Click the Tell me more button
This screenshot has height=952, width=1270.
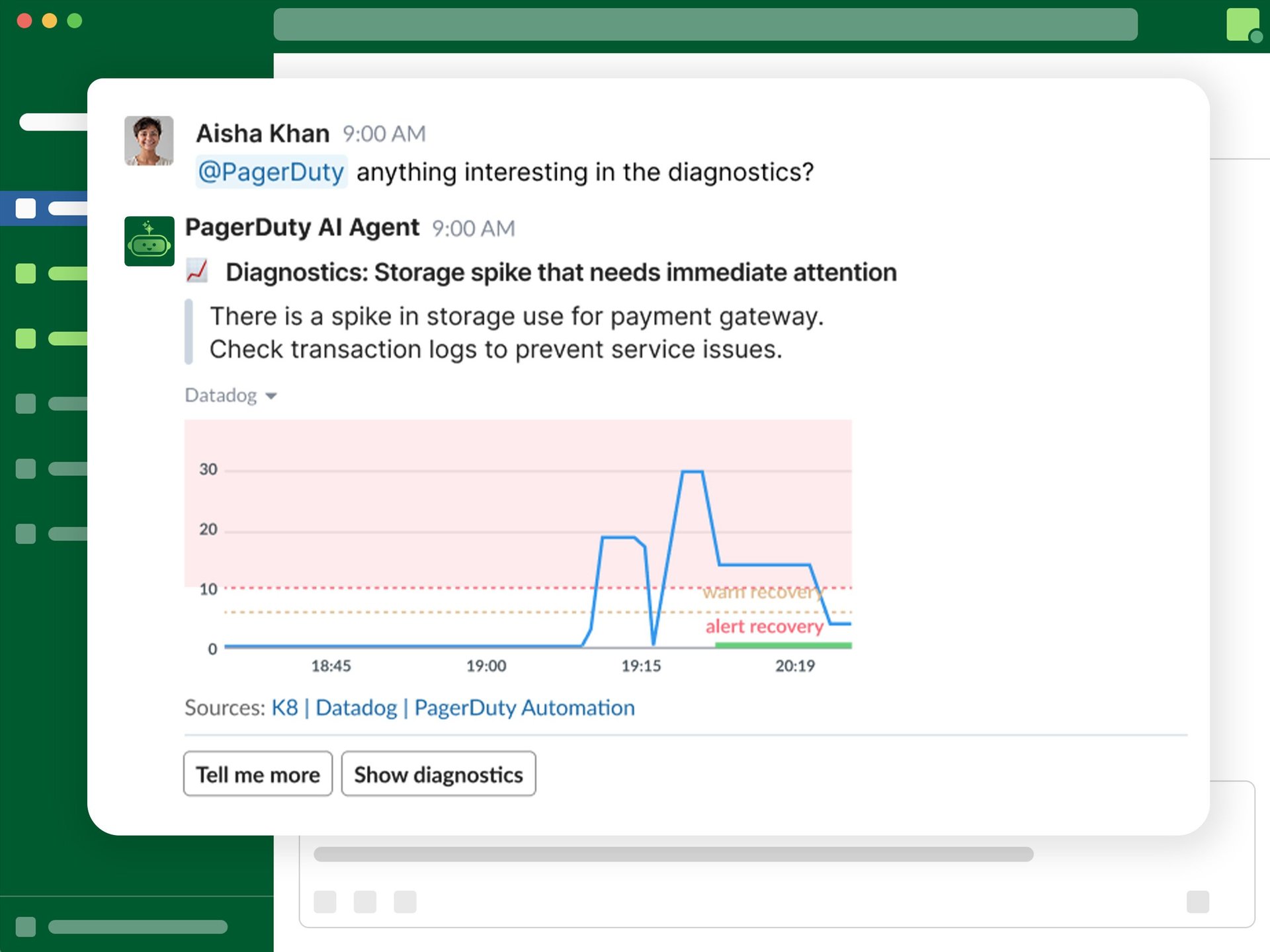(x=257, y=773)
